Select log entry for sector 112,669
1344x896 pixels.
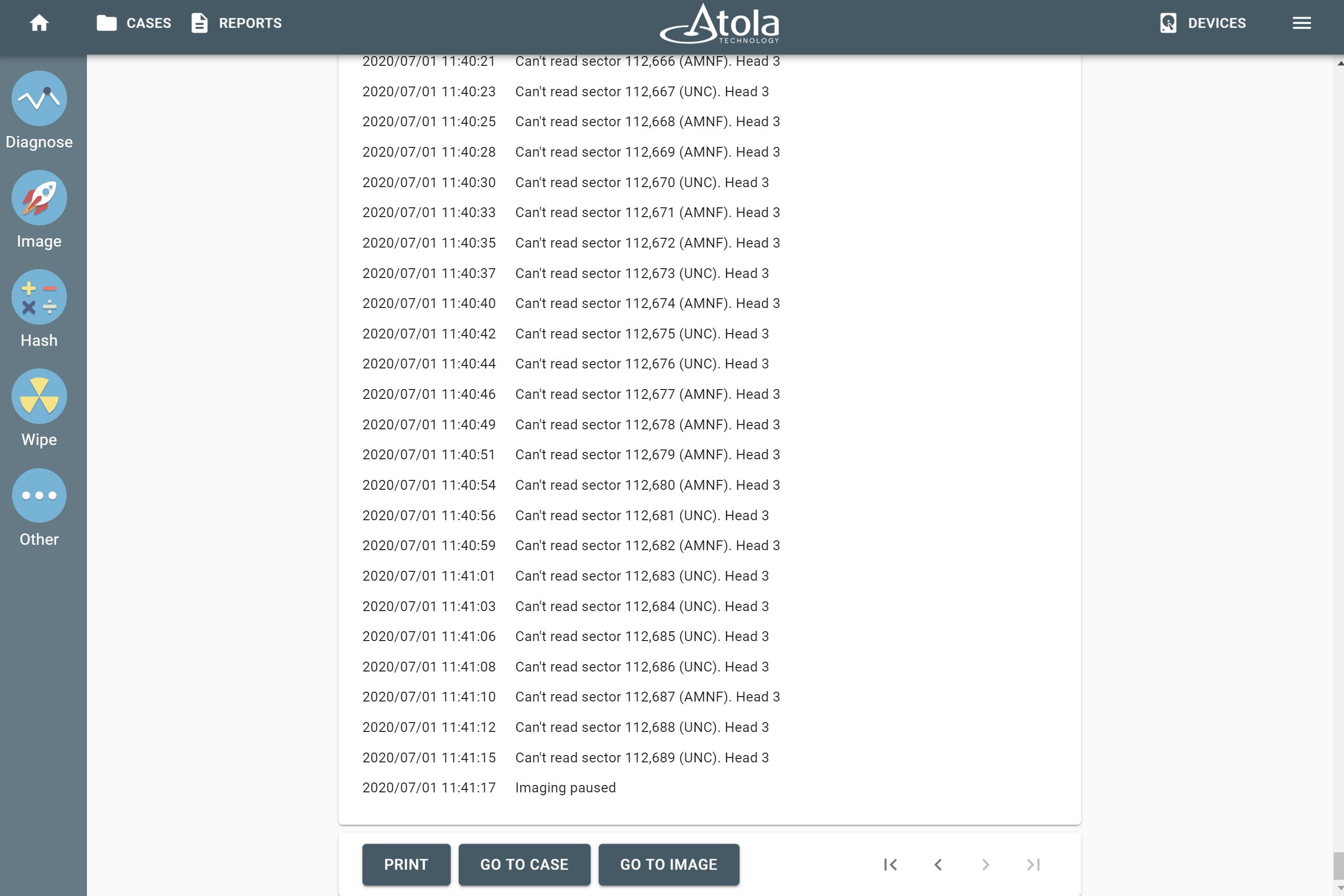pos(571,151)
